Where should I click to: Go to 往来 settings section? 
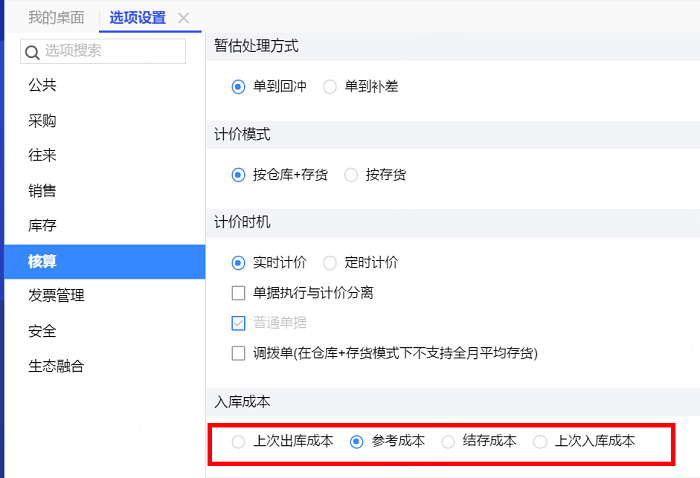[x=43, y=156]
